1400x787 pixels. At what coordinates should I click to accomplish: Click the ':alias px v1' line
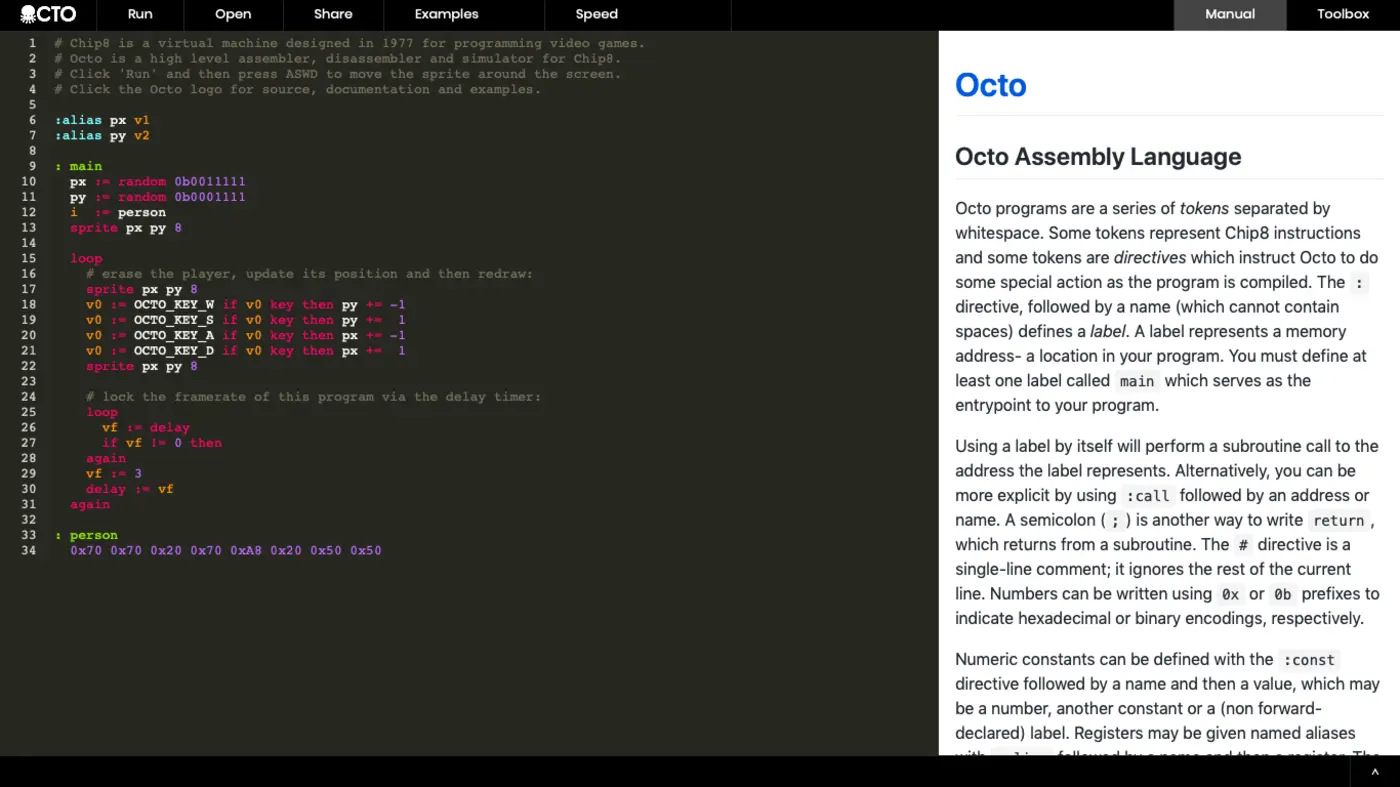coord(110,119)
